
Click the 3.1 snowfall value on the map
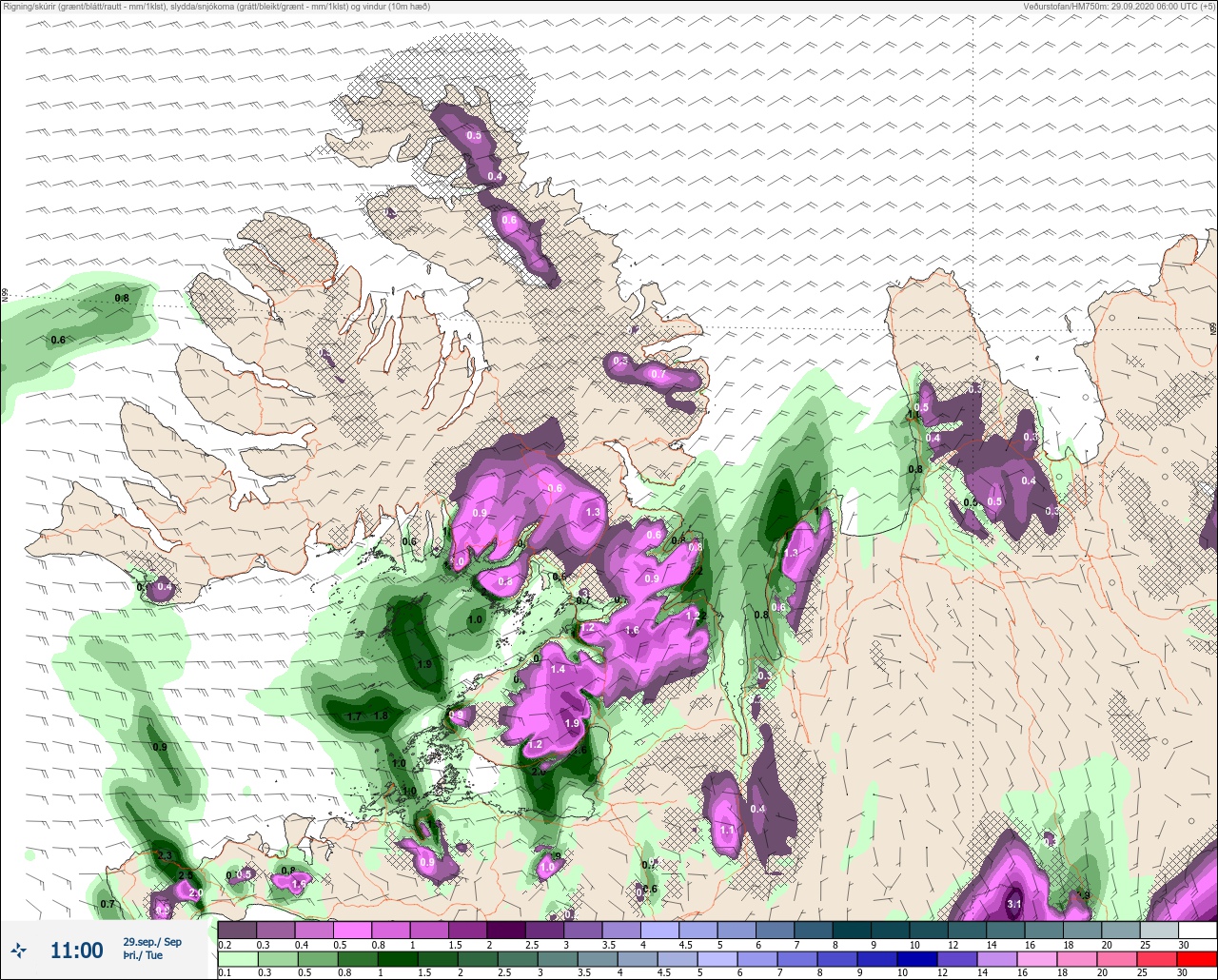(1014, 904)
